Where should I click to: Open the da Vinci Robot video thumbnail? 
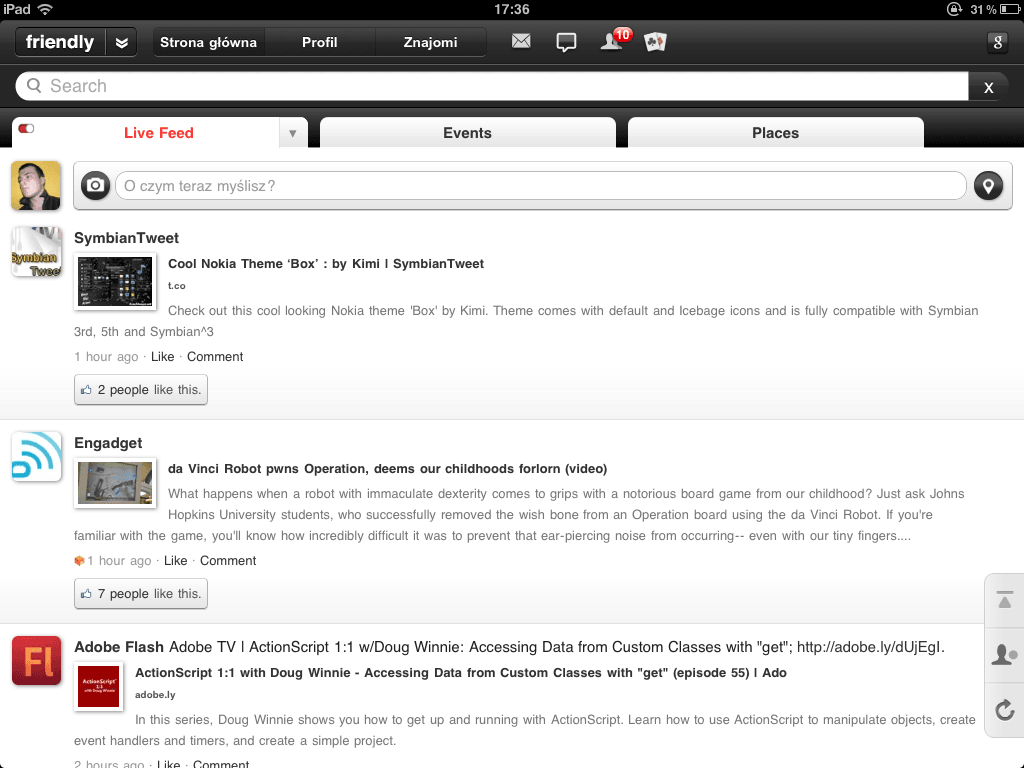[115, 483]
